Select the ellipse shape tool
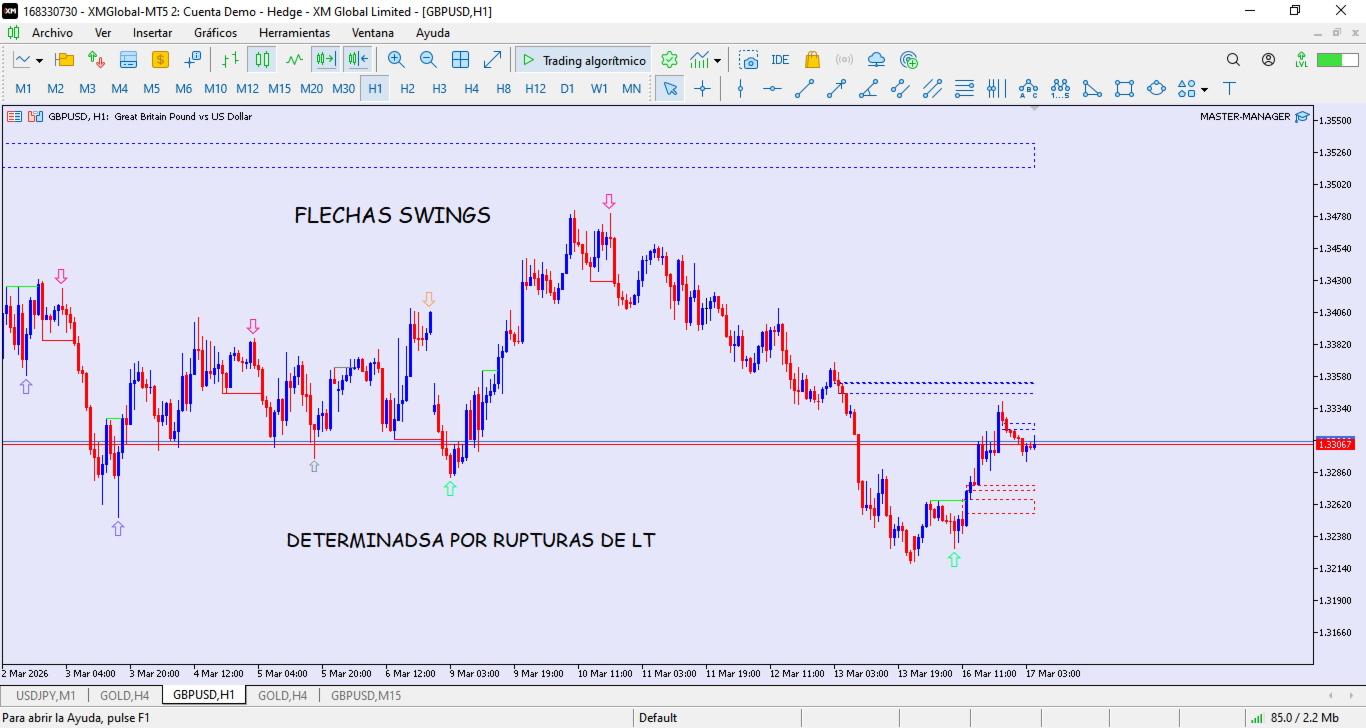Screen dimensions: 1366x728 tap(1156, 89)
